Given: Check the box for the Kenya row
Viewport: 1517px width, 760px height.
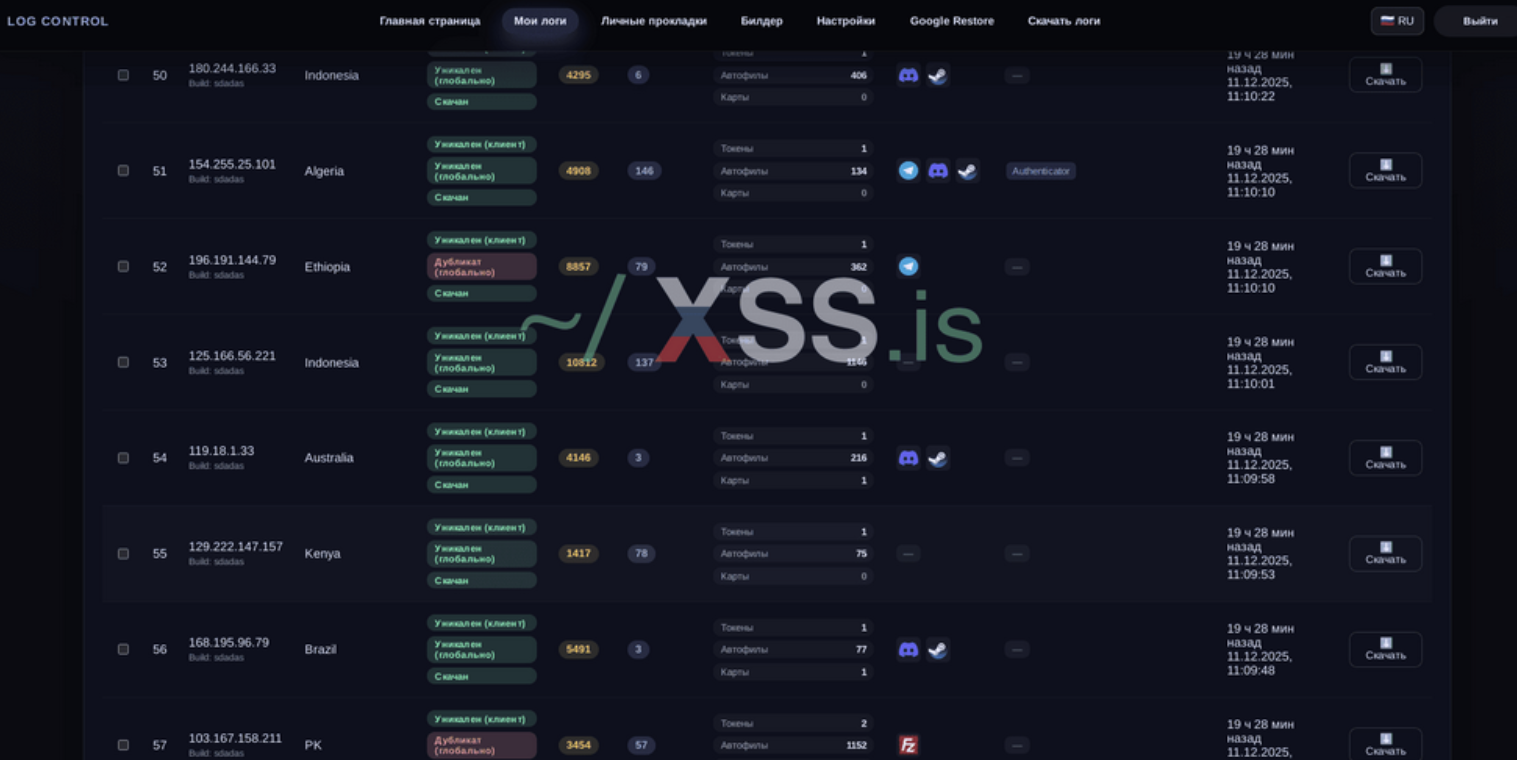Looking at the screenshot, I should (x=123, y=554).
